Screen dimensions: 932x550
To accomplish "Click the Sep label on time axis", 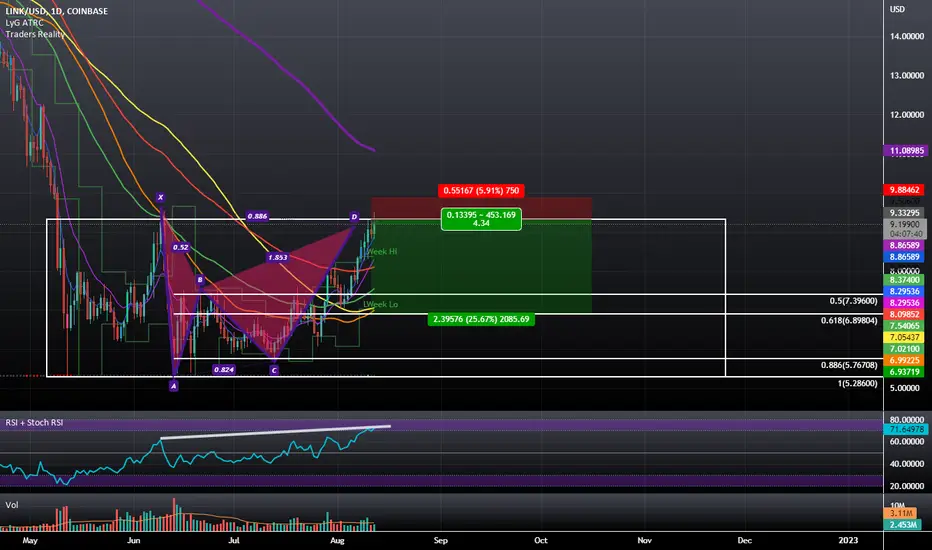I will (x=440, y=540).
